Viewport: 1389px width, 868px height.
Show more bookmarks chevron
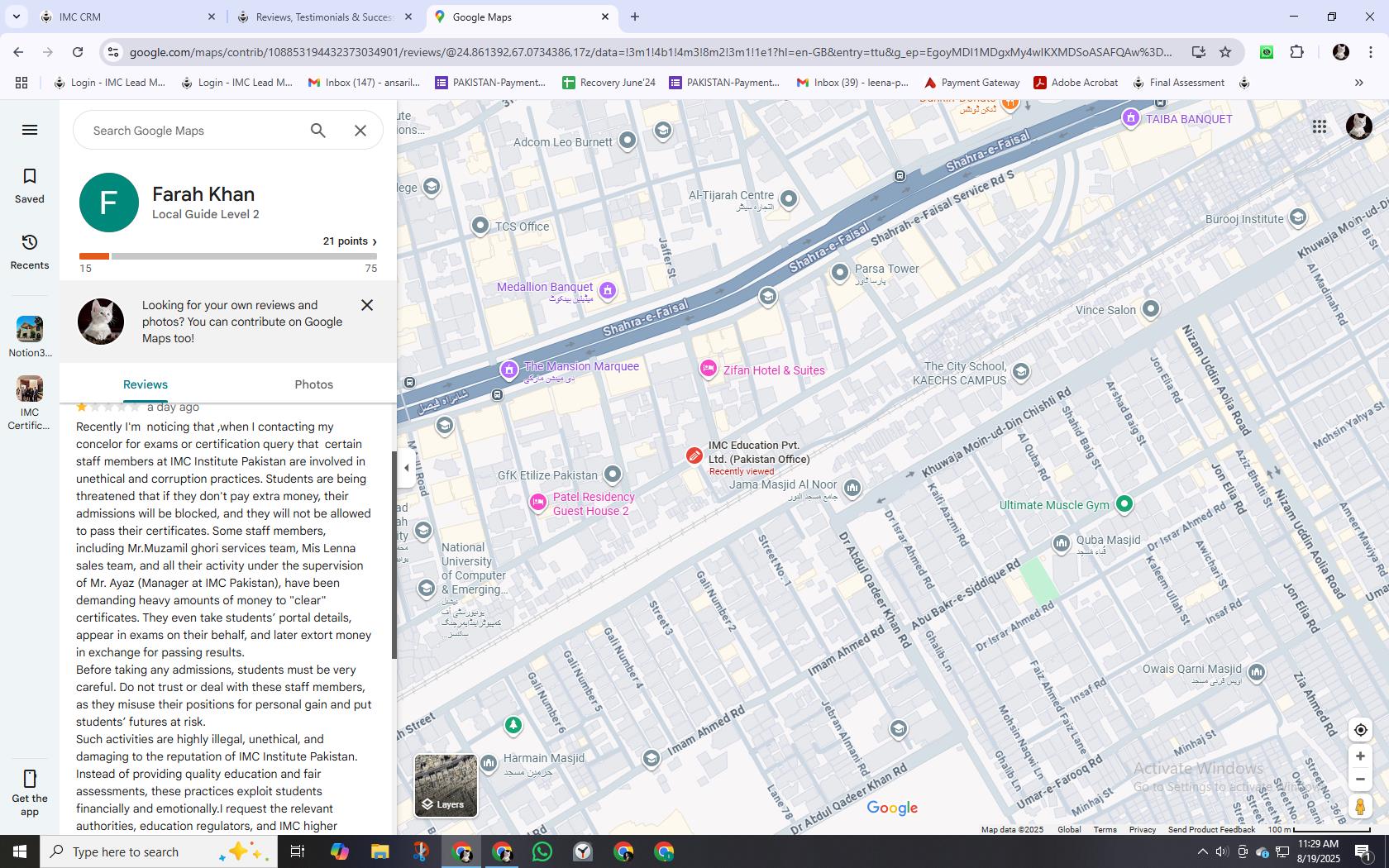tap(1358, 83)
